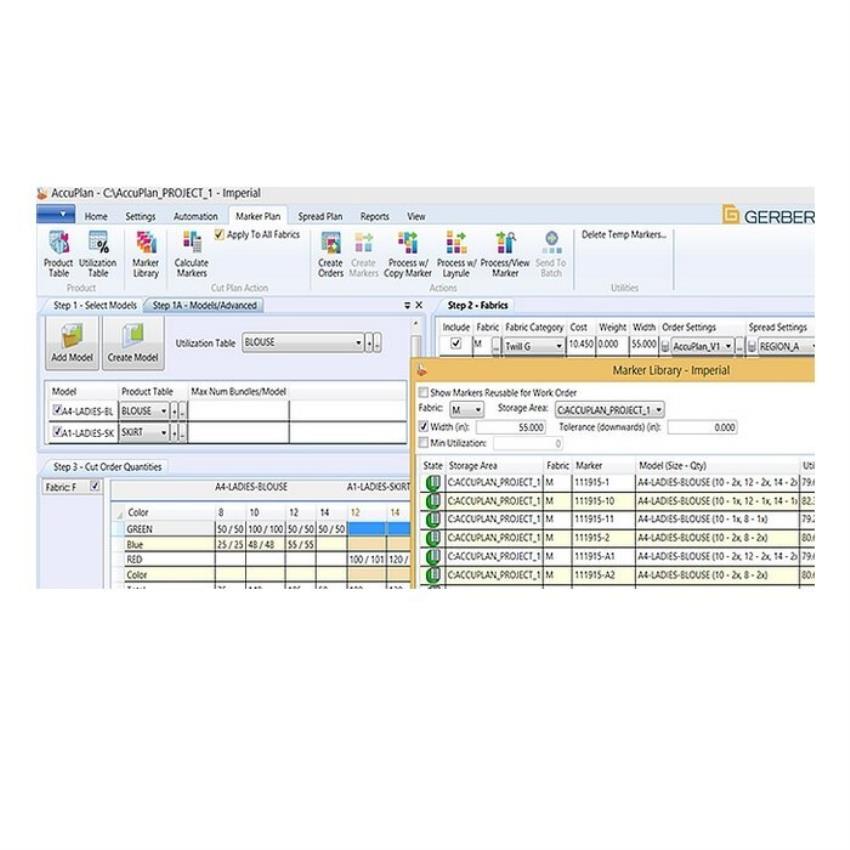
Task: Open the Automation ribbon tab
Action: tap(195, 216)
